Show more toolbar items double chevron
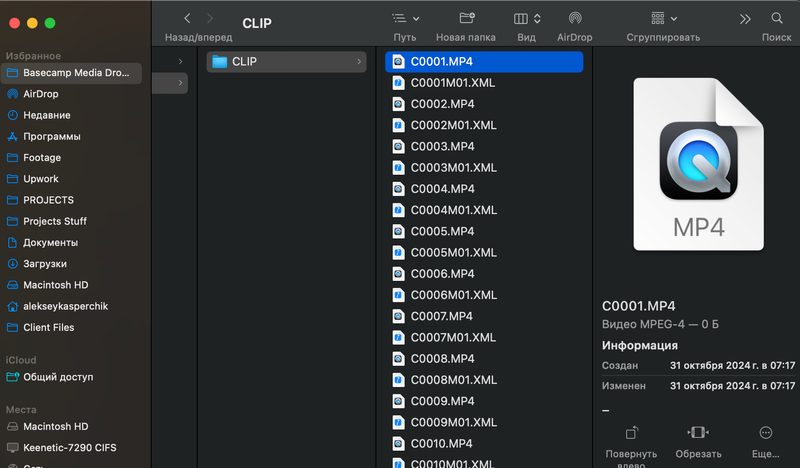800x468 pixels. (x=745, y=18)
